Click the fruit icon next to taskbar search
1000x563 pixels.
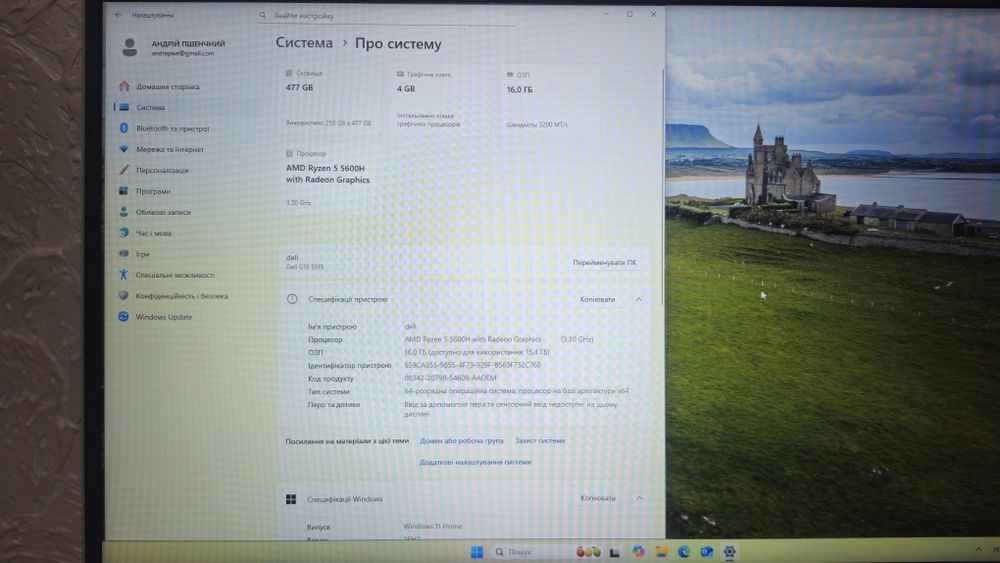click(588, 552)
